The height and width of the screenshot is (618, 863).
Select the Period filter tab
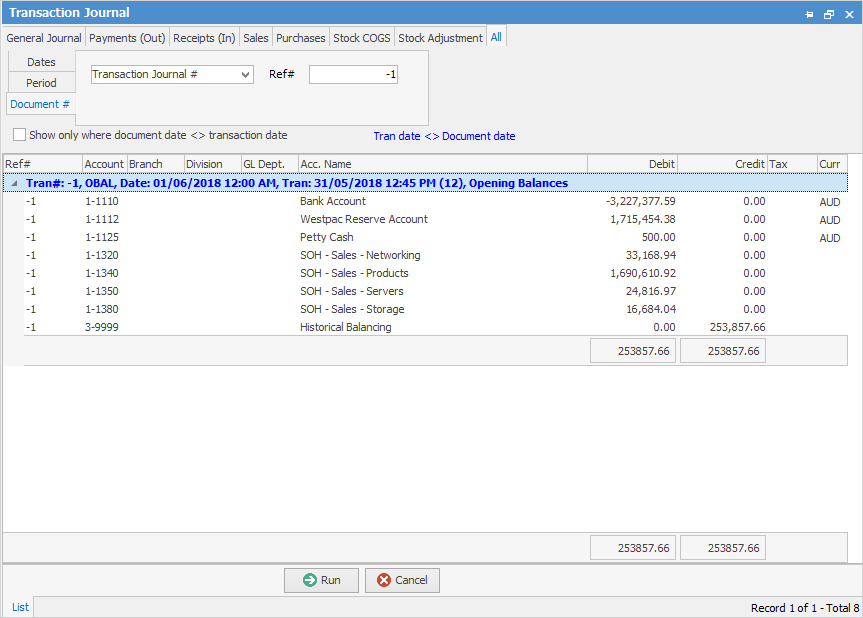click(41, 83)
